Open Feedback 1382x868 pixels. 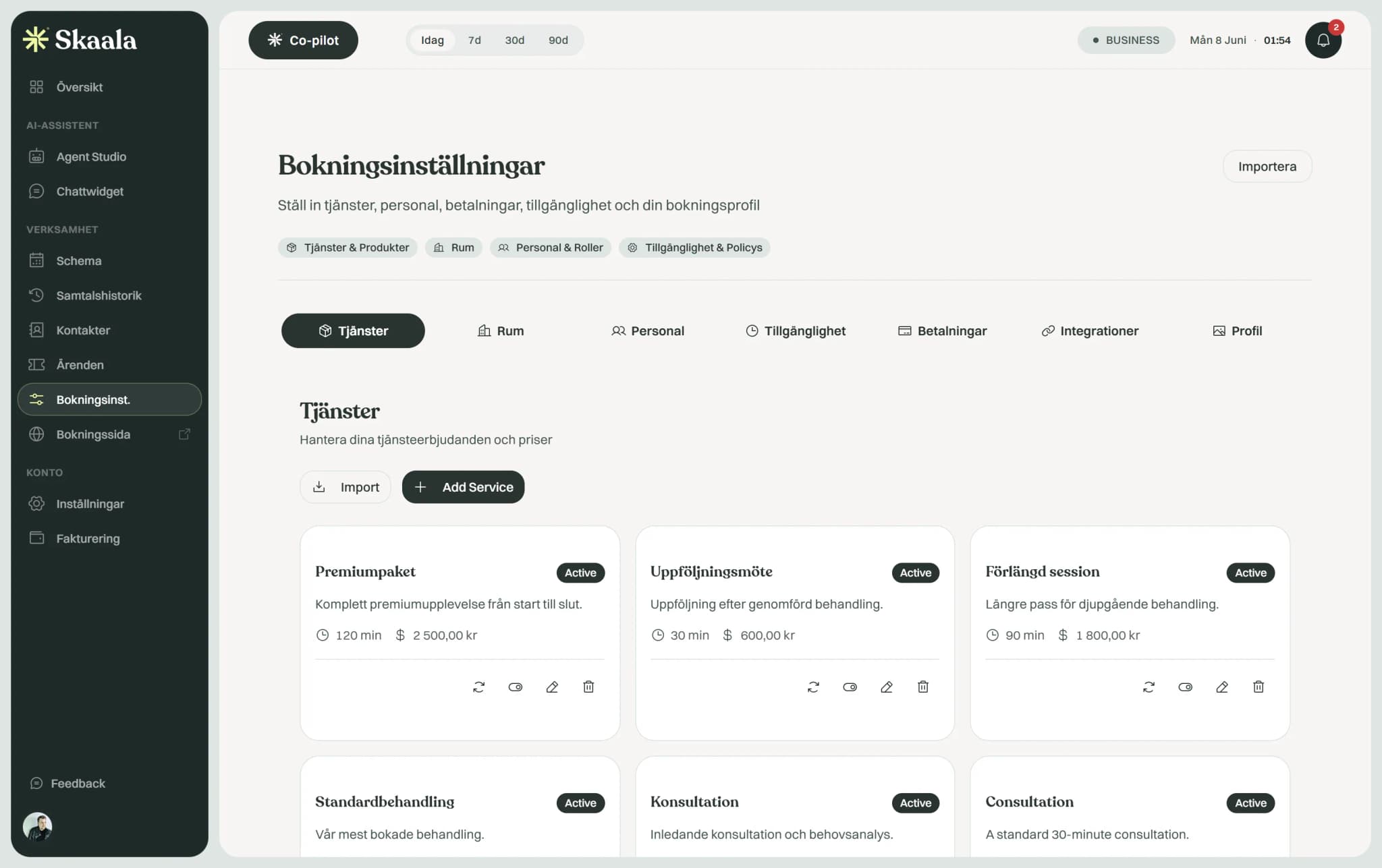[x=67, y=784]
